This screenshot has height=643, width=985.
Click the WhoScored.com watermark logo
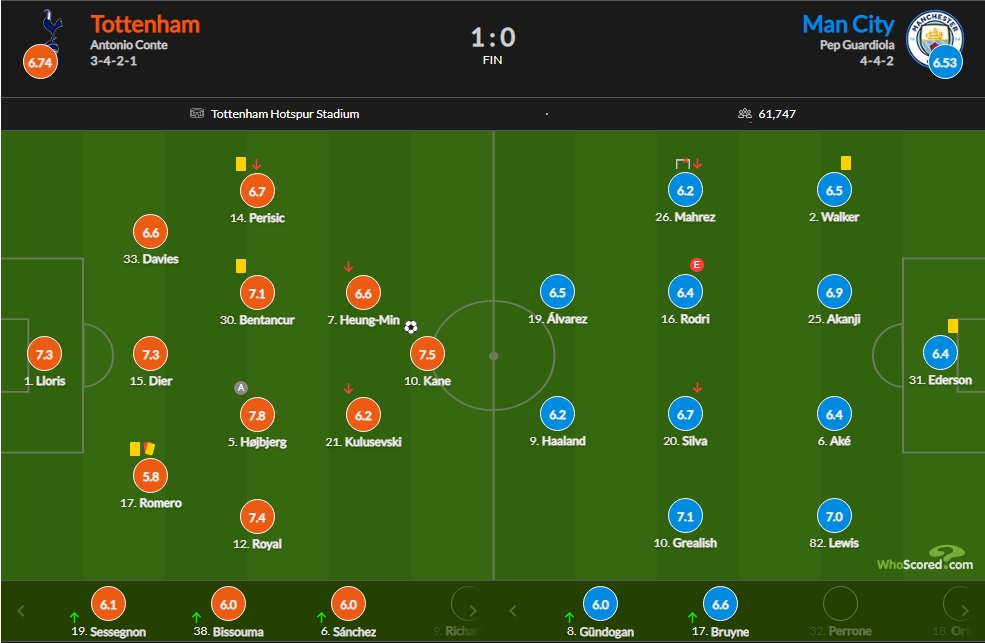tap(925, 558)
